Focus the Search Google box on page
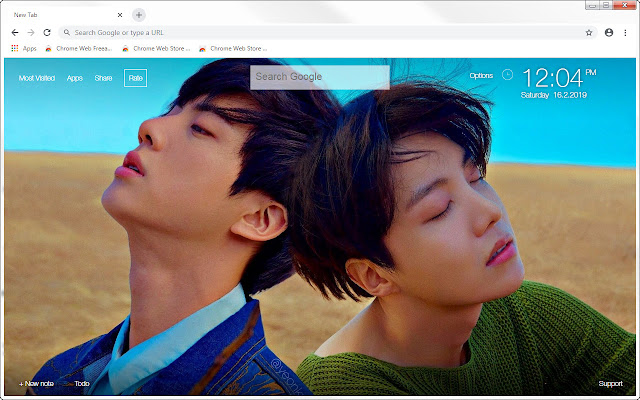Screen dimensions: 640x400 tap(320, 77)
